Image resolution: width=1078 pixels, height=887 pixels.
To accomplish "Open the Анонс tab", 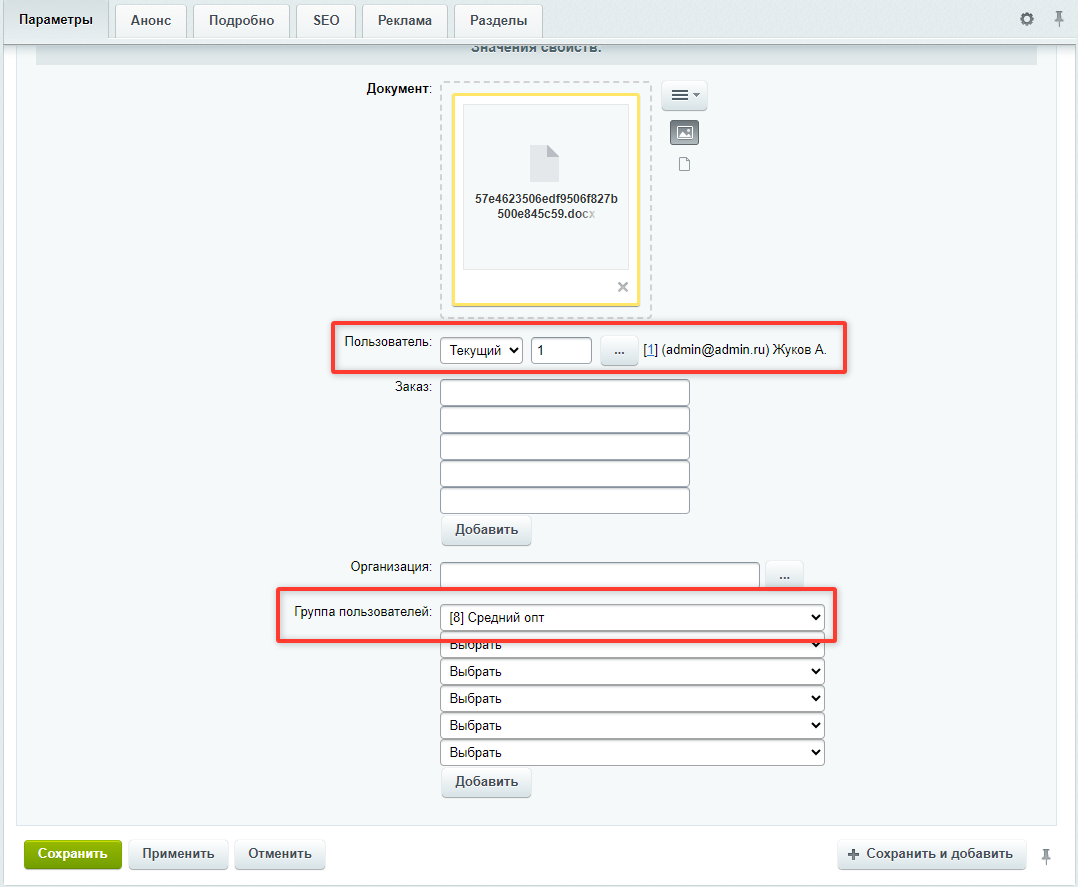I will 151,21.
